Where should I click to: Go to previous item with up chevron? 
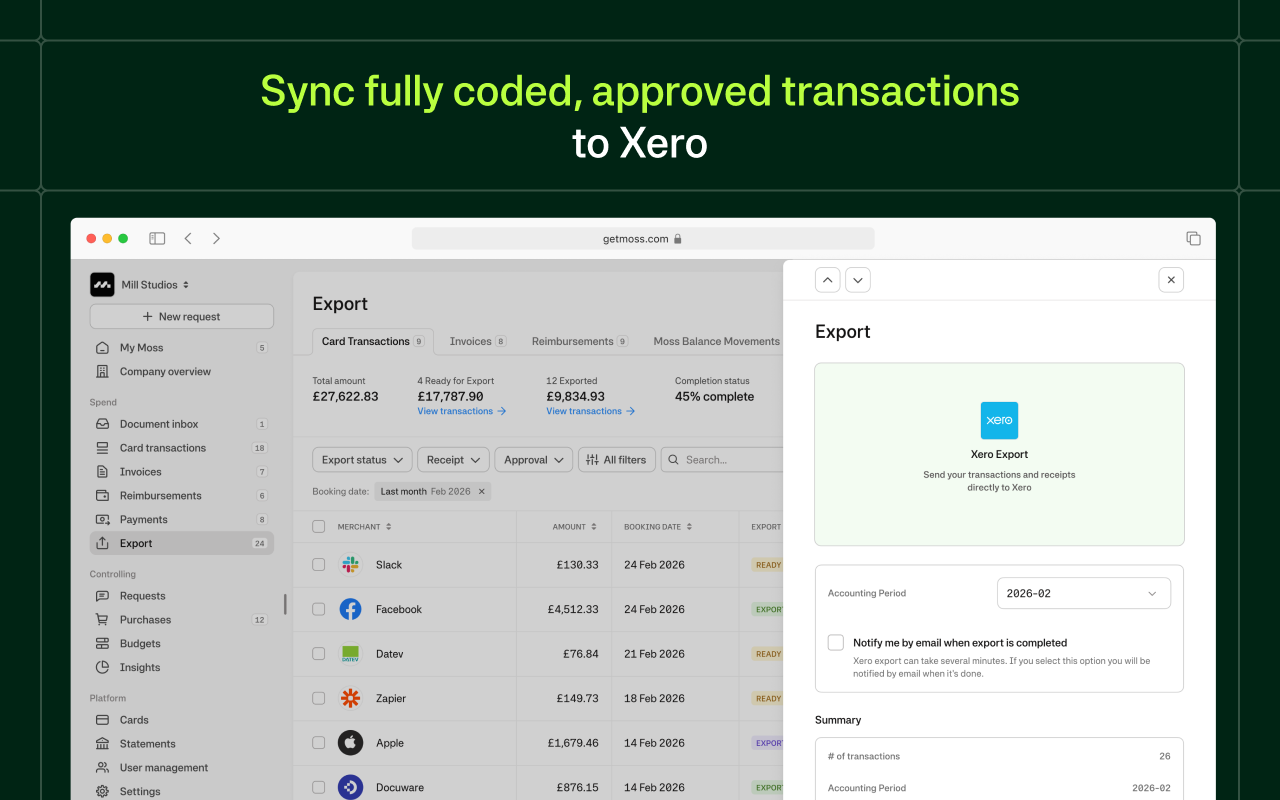[828, 280]
